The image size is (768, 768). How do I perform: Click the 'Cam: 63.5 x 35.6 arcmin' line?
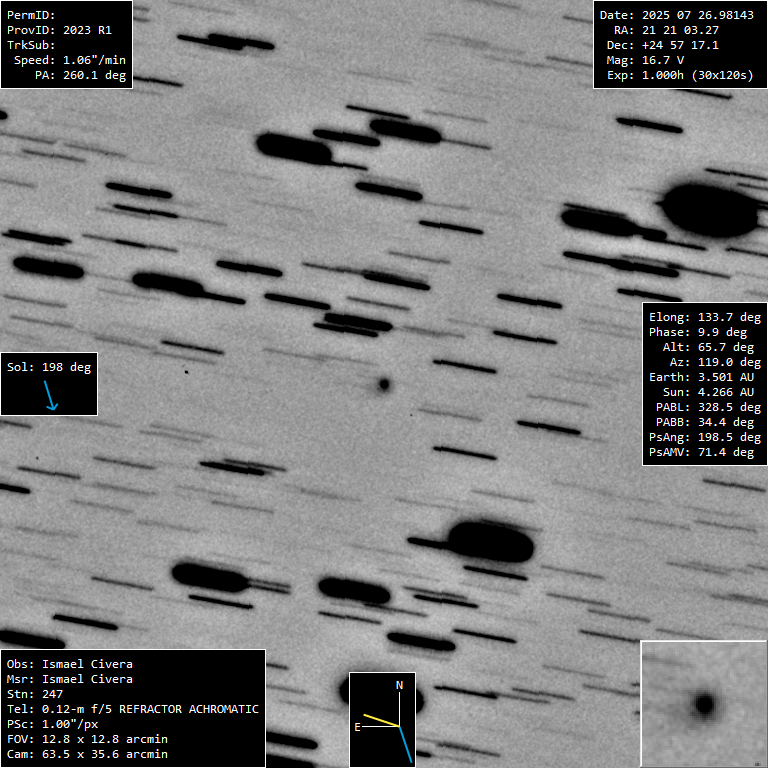click(87, 754)
